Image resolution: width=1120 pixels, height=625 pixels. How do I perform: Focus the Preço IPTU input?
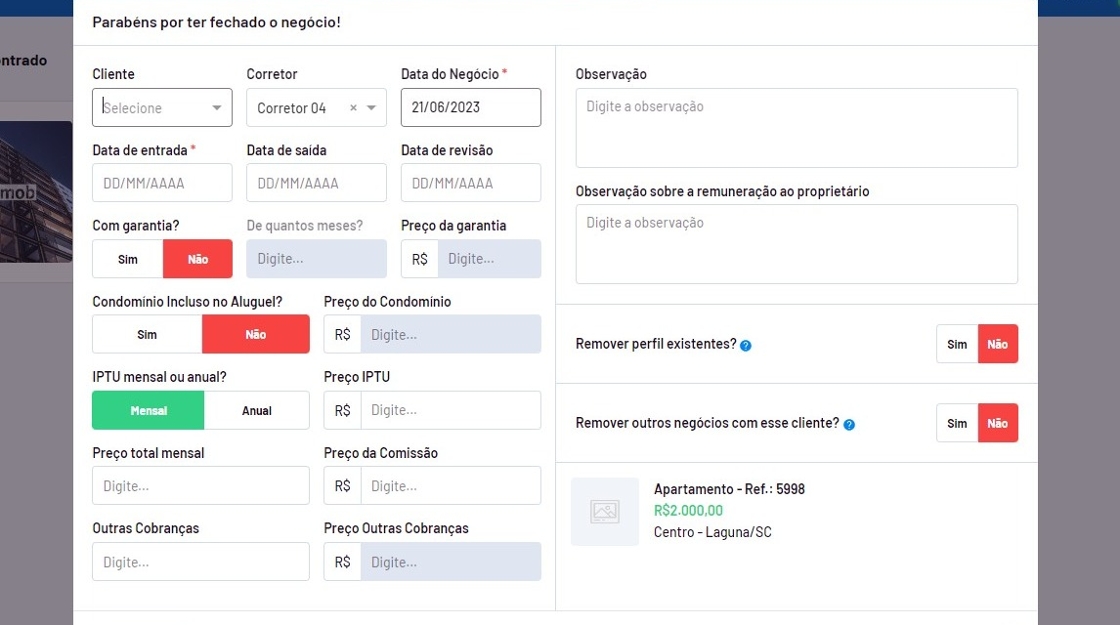[450, 411]
